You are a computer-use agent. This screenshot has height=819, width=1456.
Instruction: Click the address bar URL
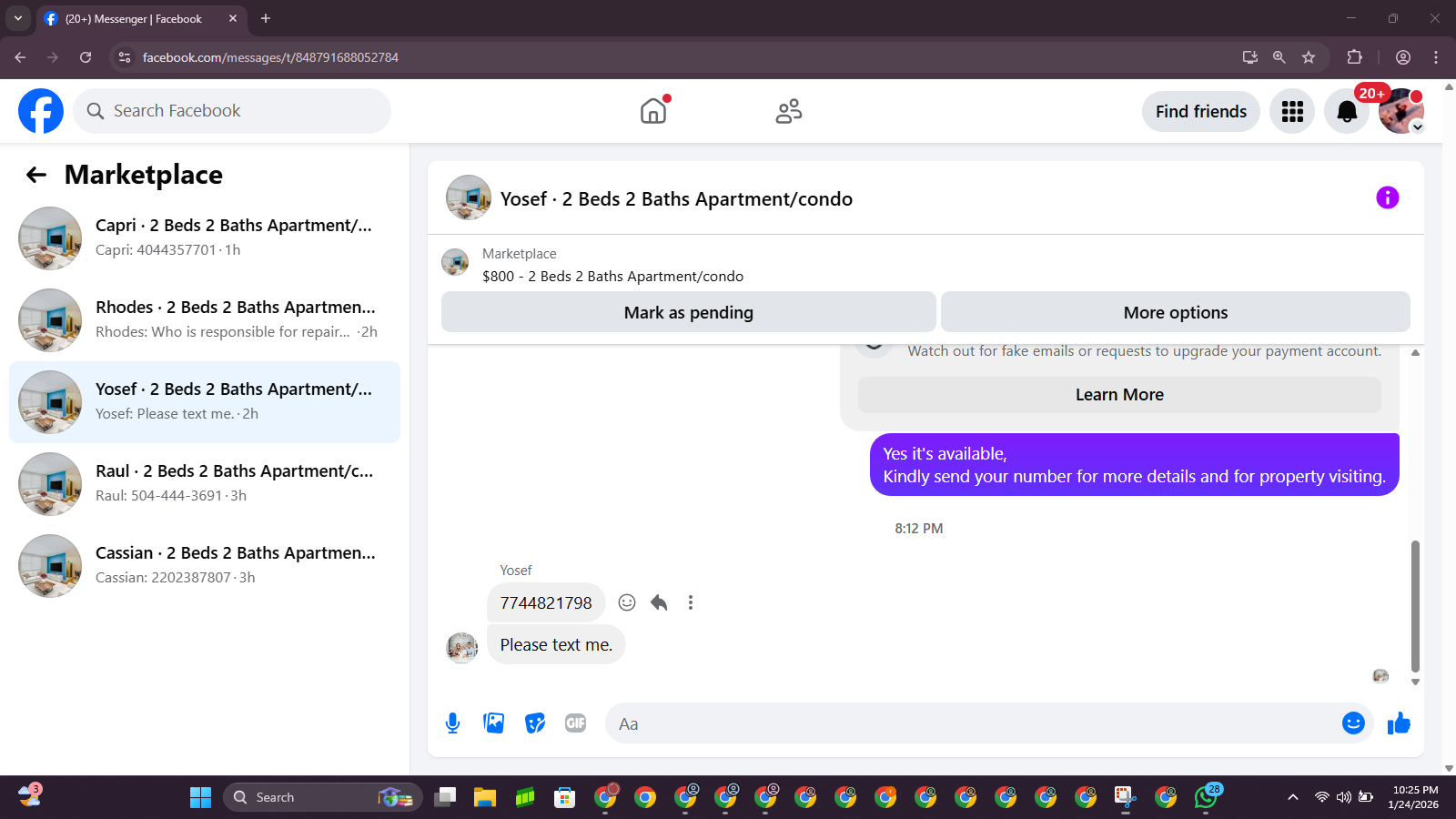(x=270, y=57)
